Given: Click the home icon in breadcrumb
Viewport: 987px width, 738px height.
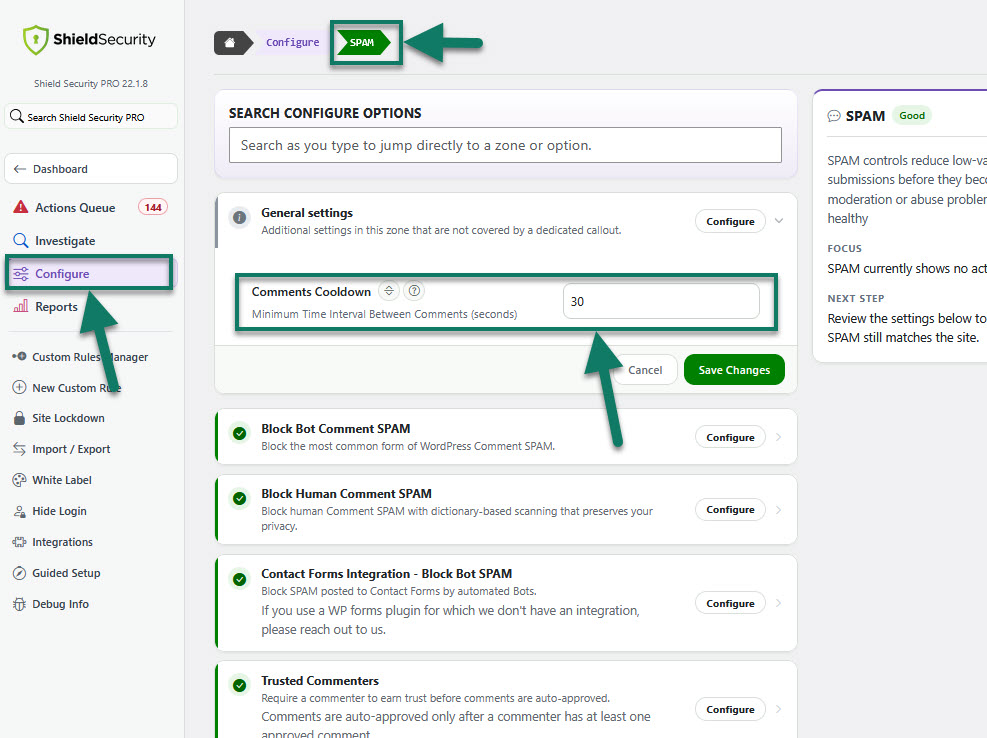Looking at the screenshot, I should click(x=230, y=43).
